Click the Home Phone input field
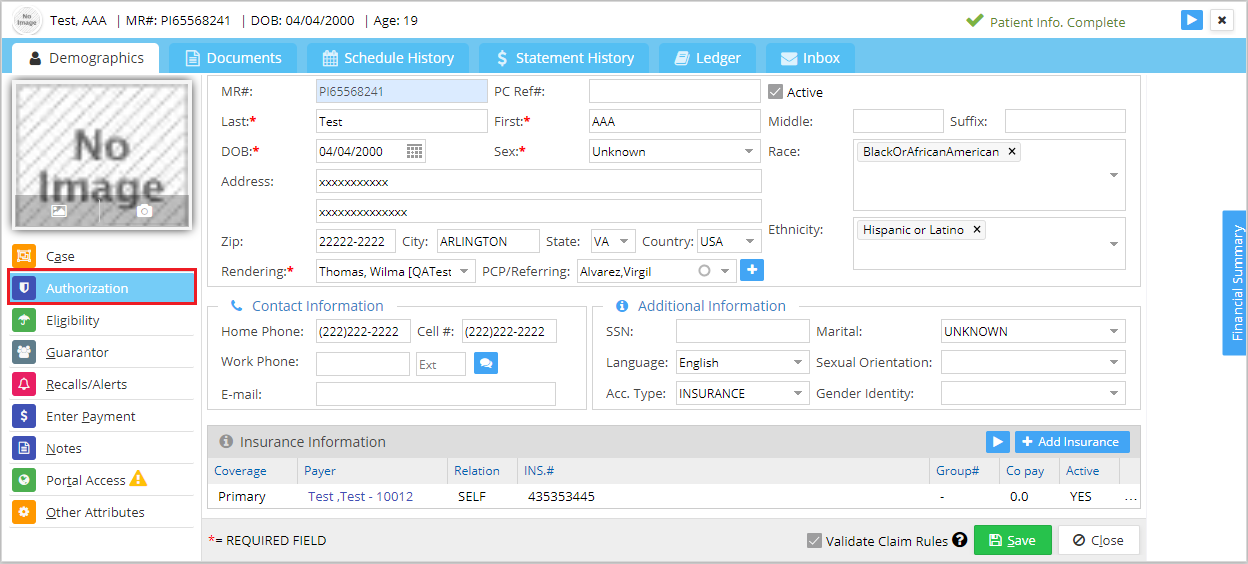This screenshot has width=1248, height=564. coord(363,331)
